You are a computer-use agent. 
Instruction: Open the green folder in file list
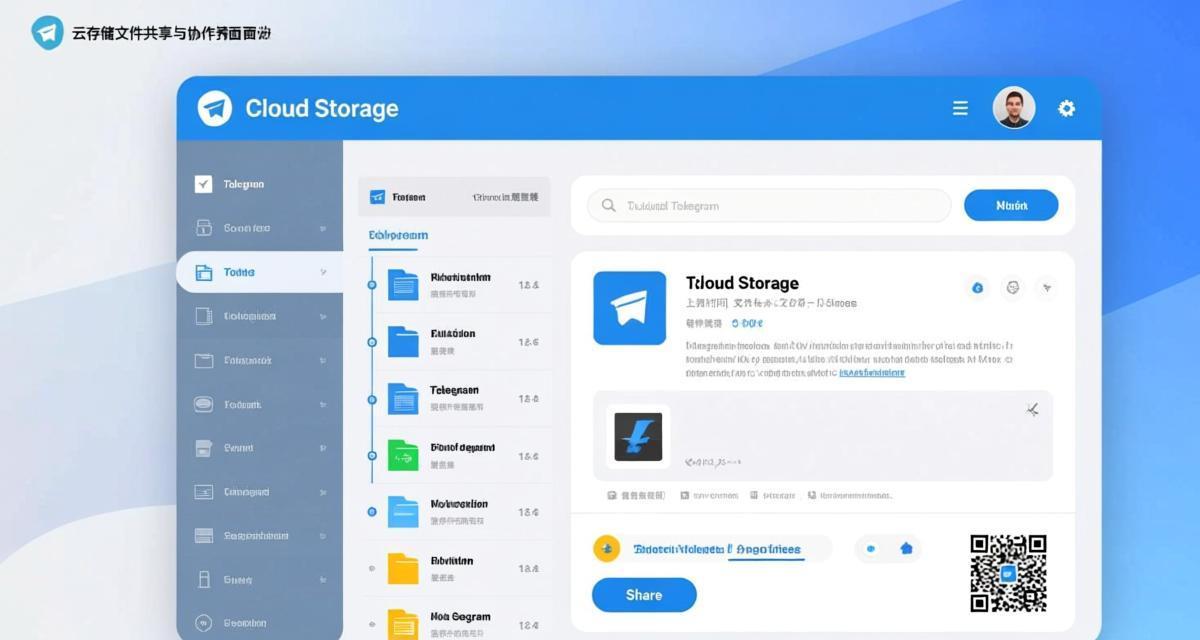tap(402, 455)
